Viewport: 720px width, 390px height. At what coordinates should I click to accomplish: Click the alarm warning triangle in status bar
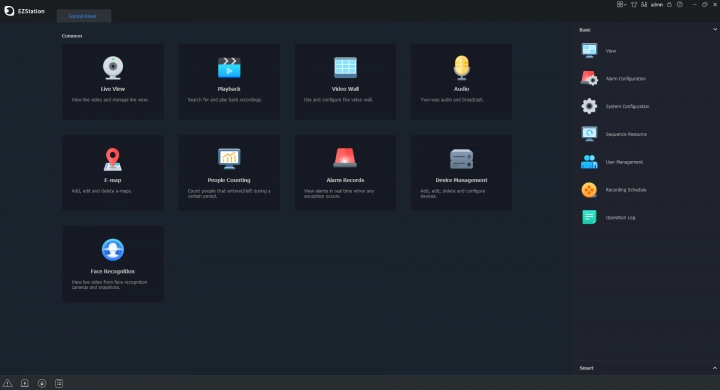coord(7,383)
